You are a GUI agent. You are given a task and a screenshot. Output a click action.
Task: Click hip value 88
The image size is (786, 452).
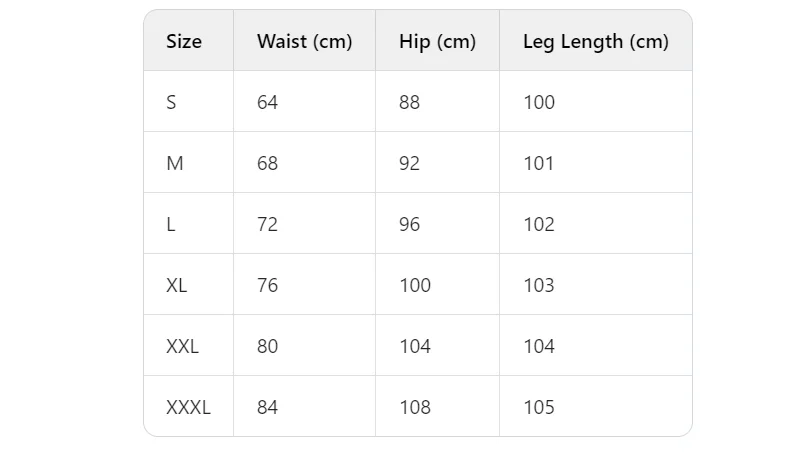pyautogui.click(x=409, y=102)
